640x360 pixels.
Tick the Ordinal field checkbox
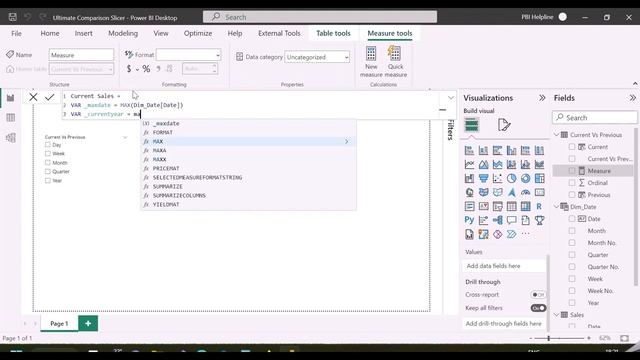click(x=572, y=183)
